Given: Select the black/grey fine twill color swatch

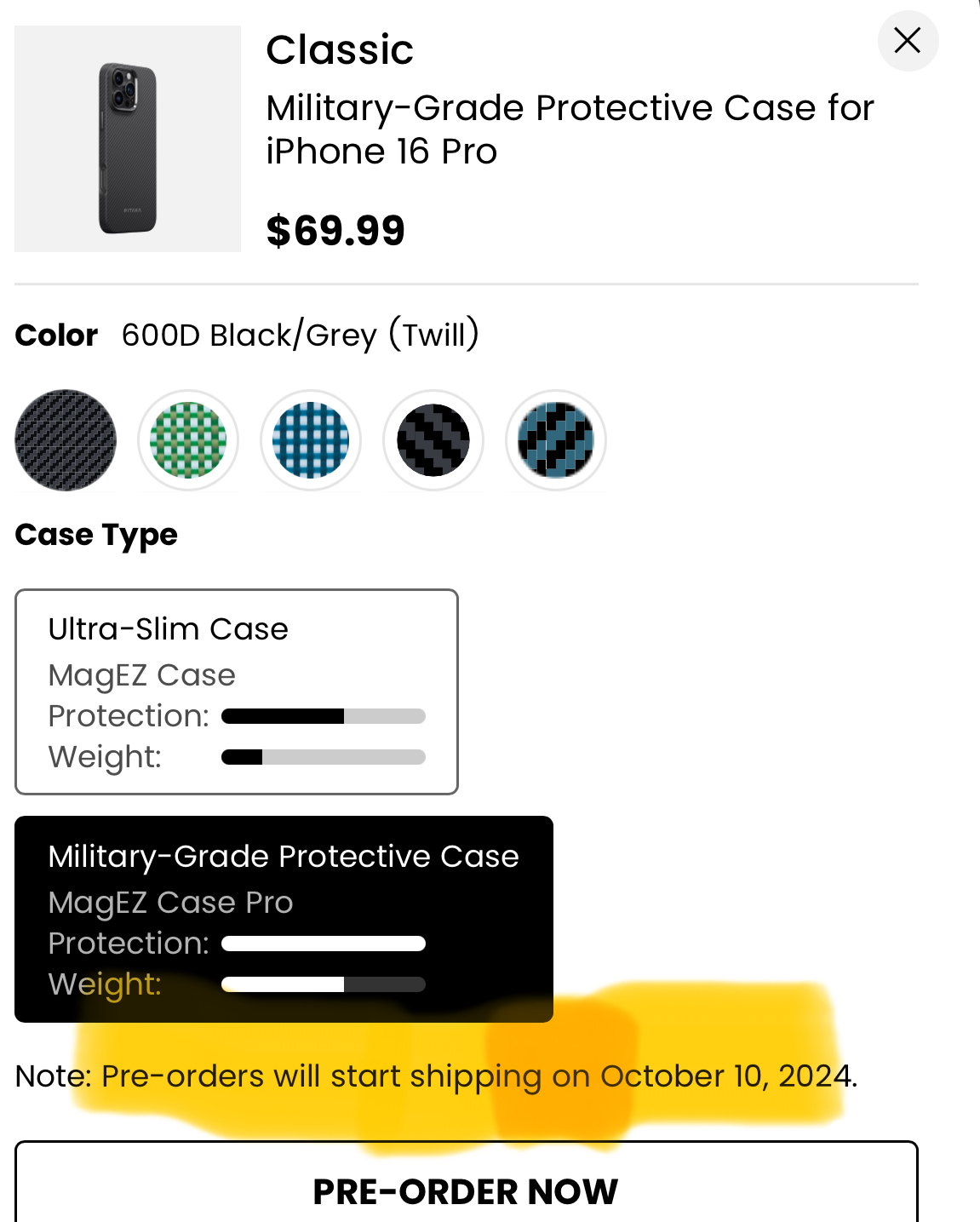Looking at the screenshot, I should click(x=66, y=440).
